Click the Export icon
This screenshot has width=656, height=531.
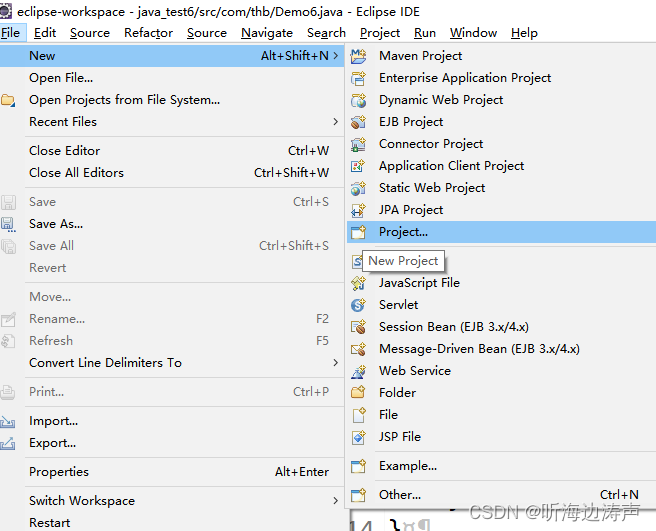pyautogui.click(x=8, y=444)
